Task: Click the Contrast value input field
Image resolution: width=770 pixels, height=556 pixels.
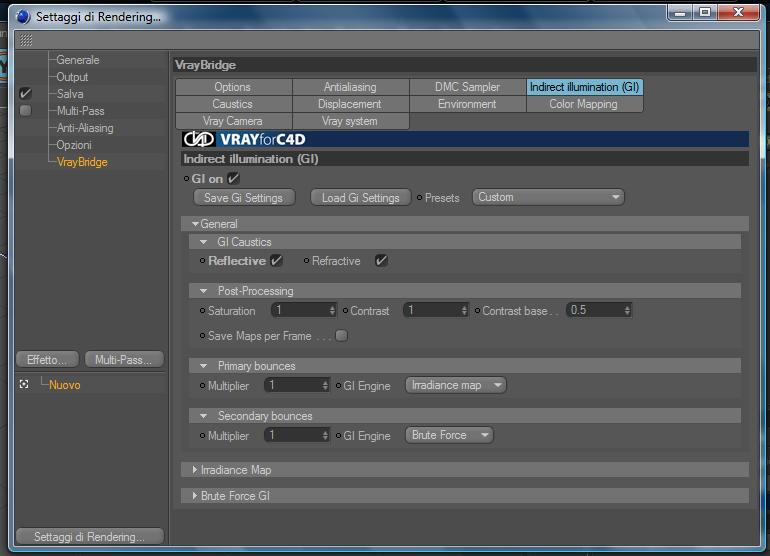Action: pyautogui.click(x=432, y=310)
